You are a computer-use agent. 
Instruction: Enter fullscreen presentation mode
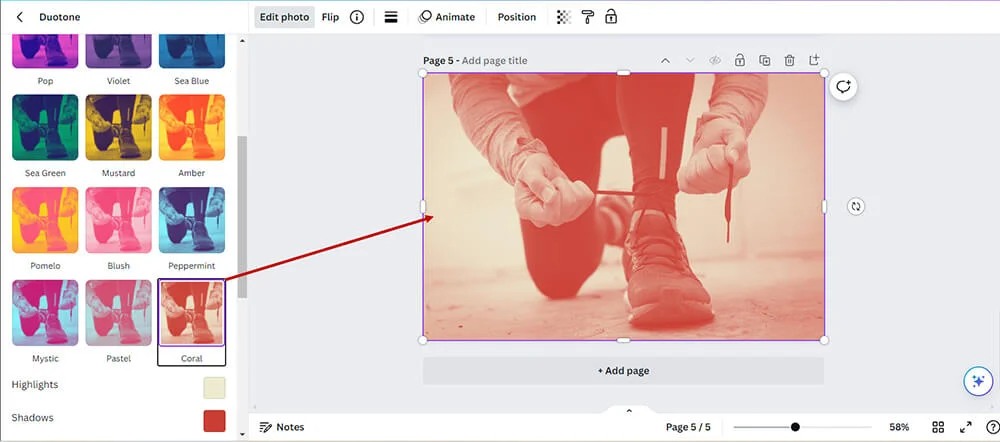[x=966, y=427]
